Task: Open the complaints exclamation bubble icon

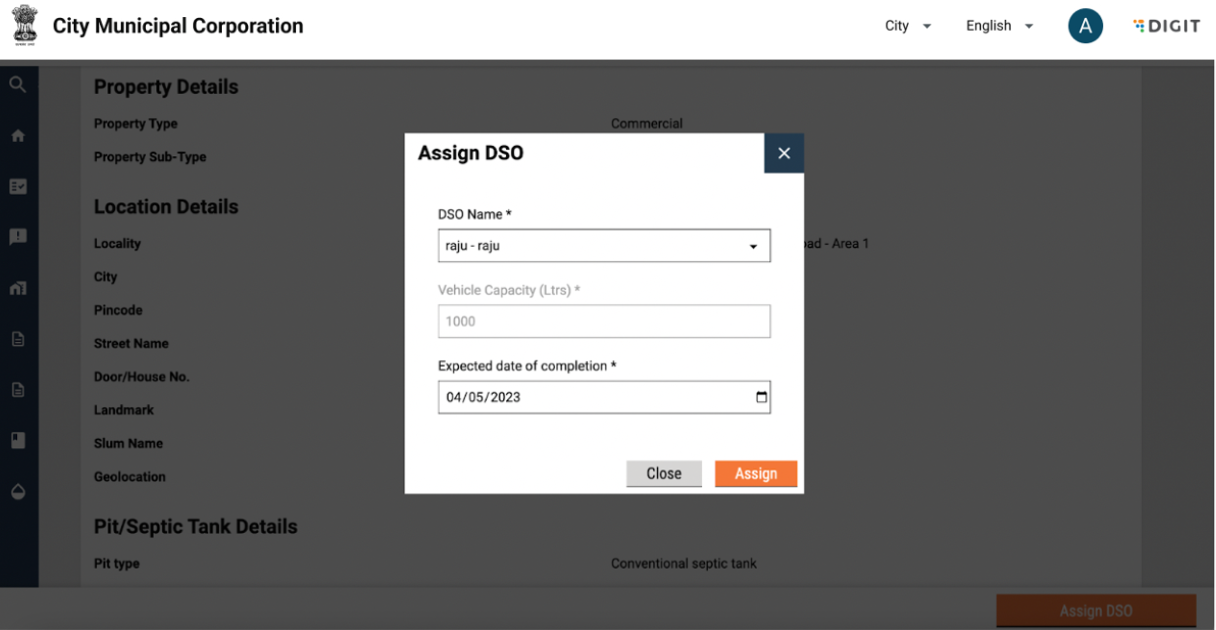Action: coord(17,237)
